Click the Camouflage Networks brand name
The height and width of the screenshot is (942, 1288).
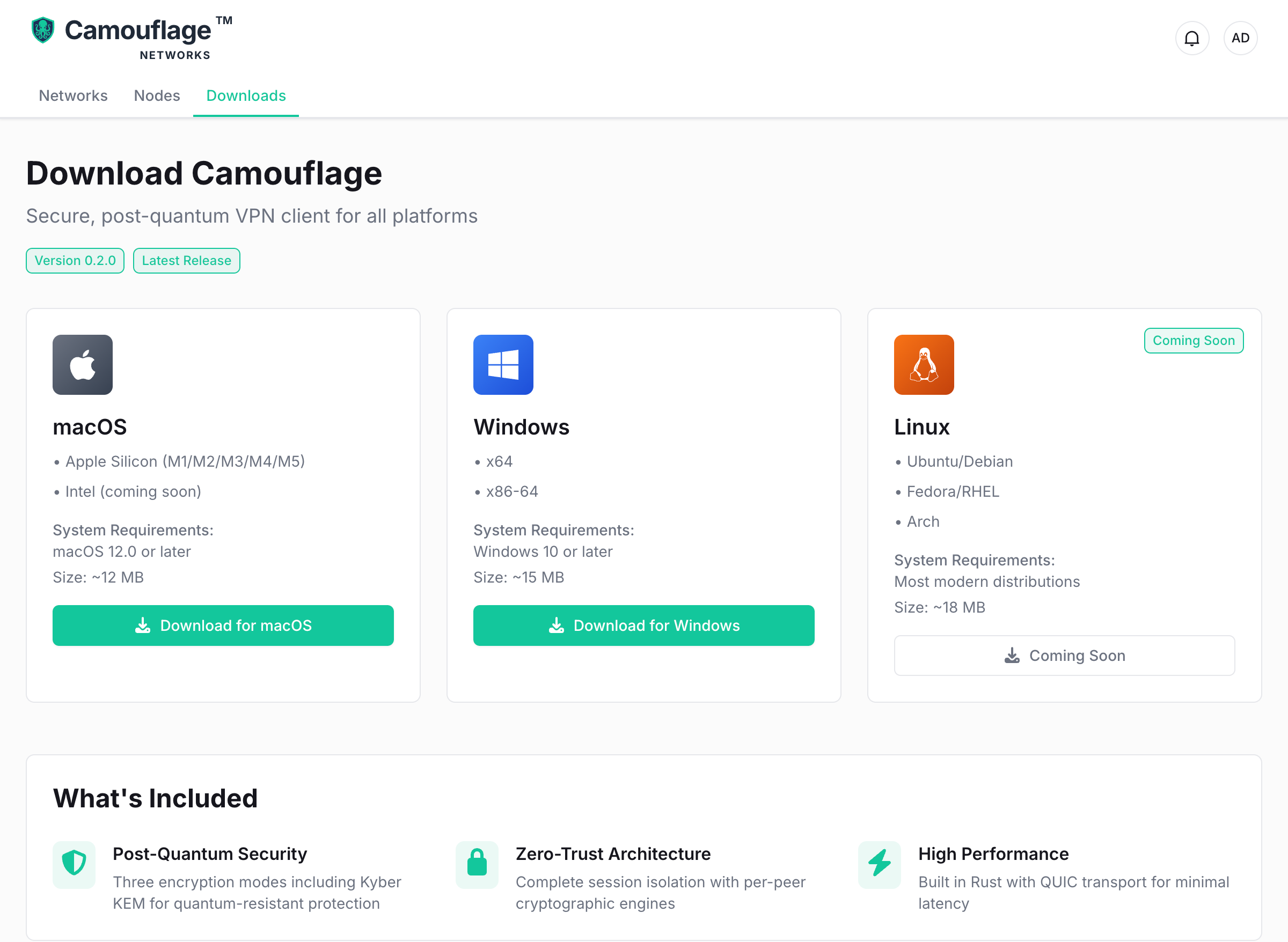(148, 38)
